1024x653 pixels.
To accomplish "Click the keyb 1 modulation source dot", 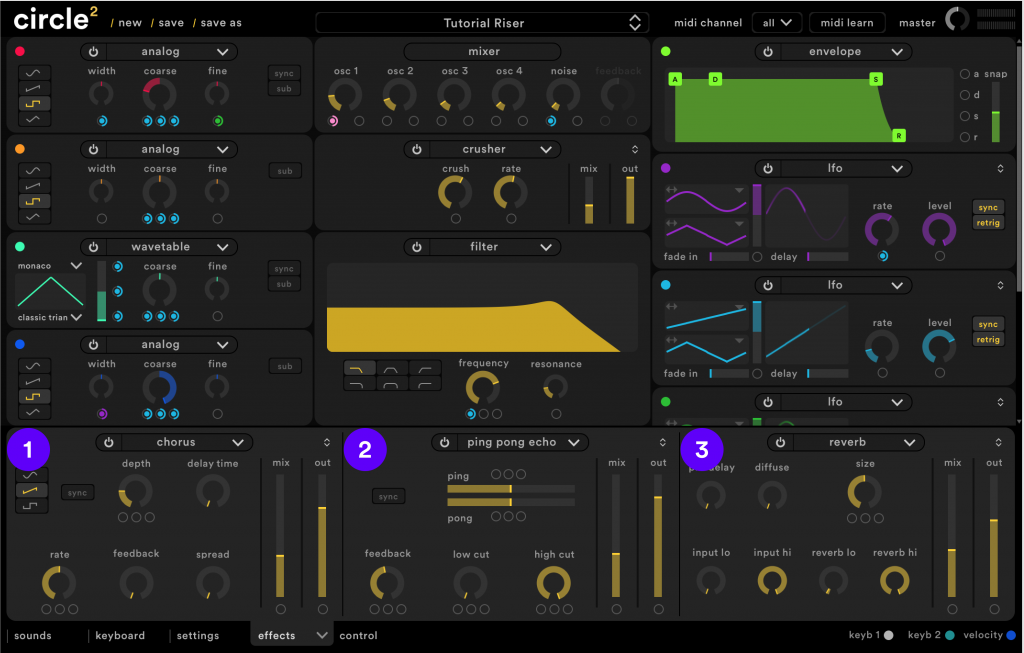I will (x=889, y=635).
